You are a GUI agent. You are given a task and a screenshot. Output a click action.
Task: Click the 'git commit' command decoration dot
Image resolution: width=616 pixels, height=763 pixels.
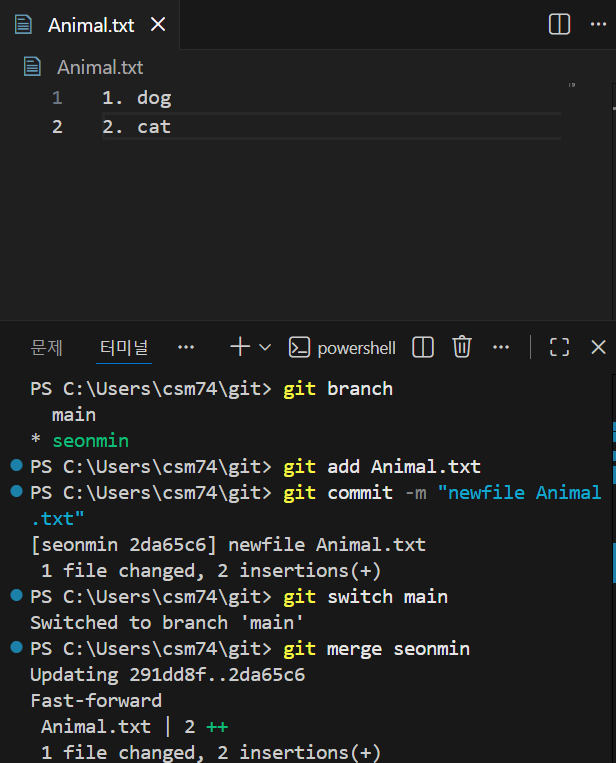(x=17, y=491)
